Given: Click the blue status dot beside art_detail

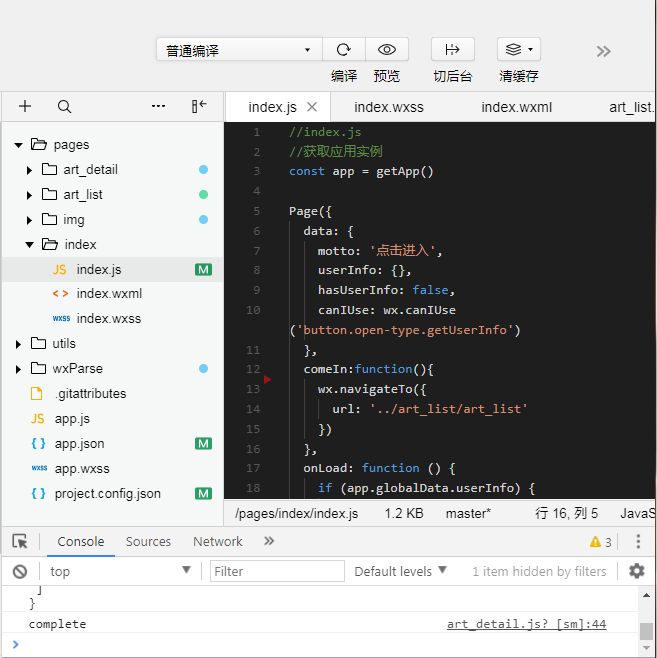Looking at the screenshot, I should pos(203,170).
